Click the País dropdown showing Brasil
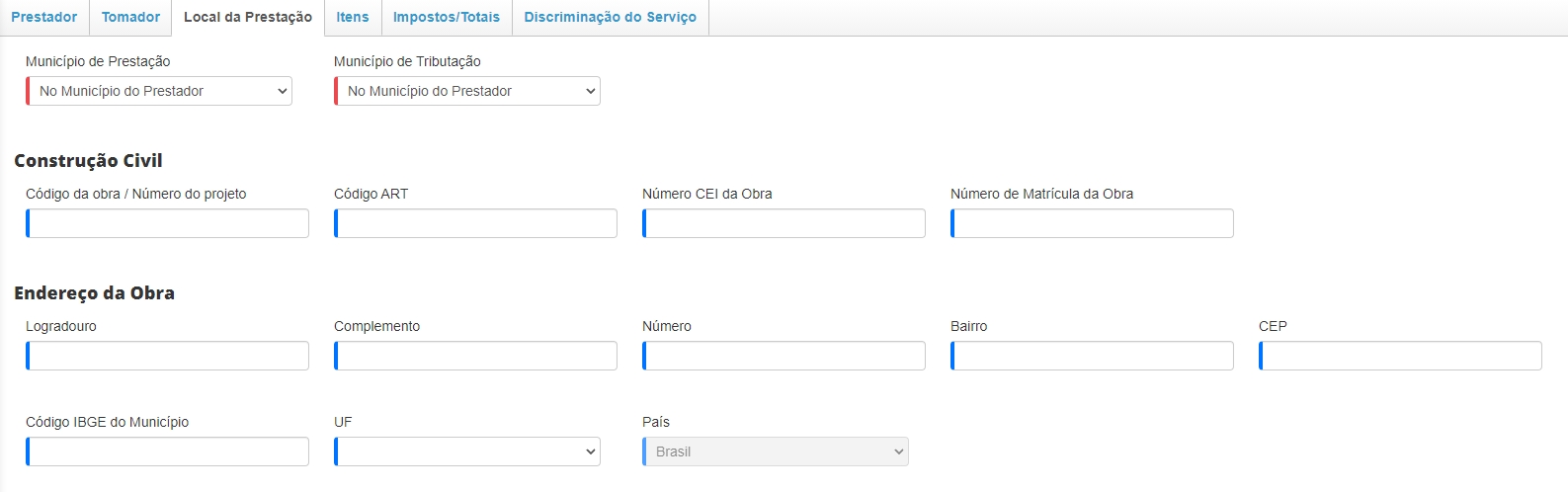This screenshot has height=492, width=1568. pyautogui.click(x=776, y=451)
